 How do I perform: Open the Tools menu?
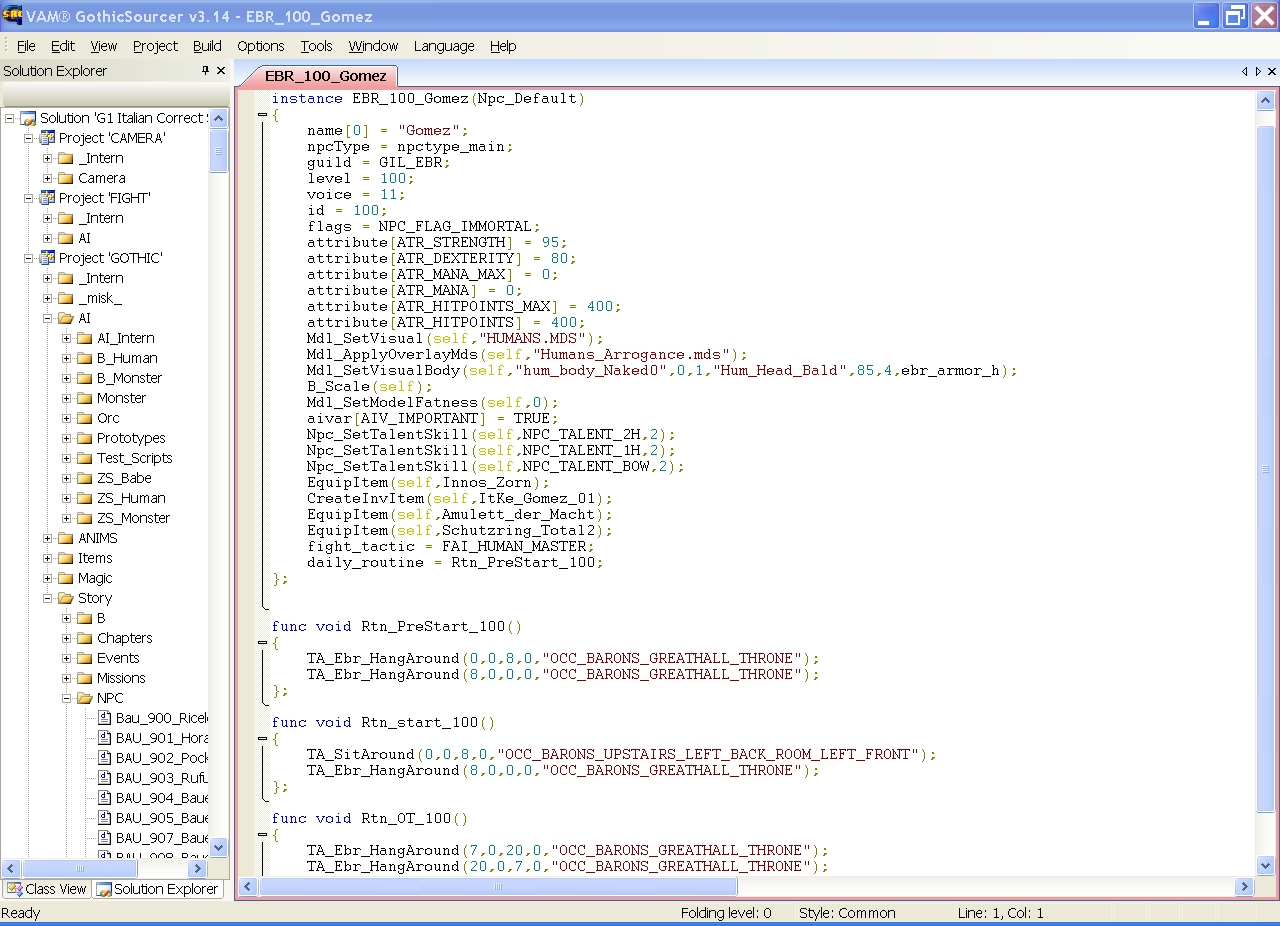pos(316,46)
